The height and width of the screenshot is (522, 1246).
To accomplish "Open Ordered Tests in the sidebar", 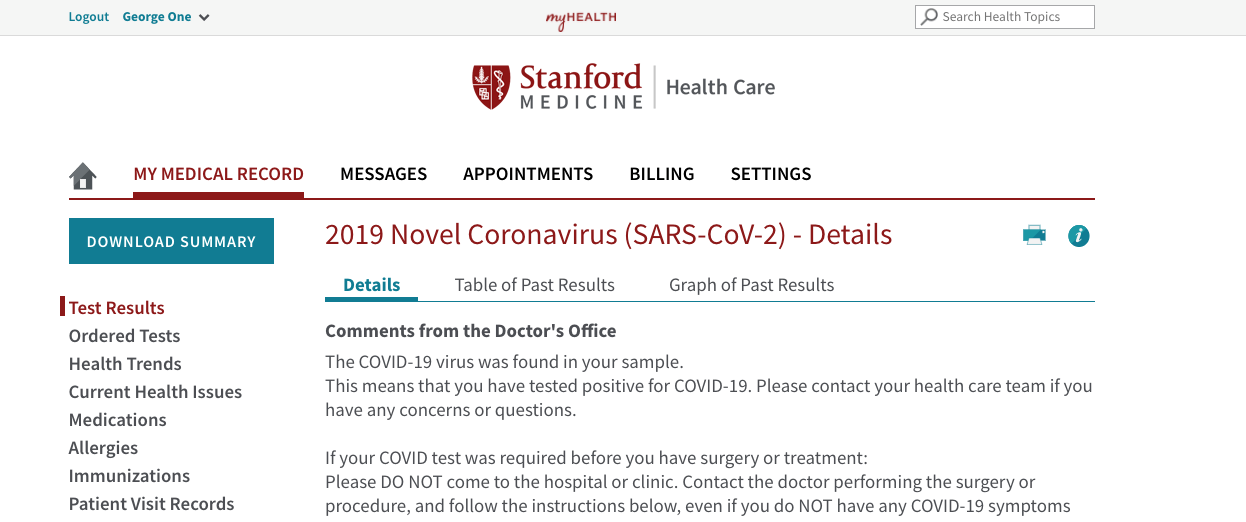I will click(x=125, y=336).
